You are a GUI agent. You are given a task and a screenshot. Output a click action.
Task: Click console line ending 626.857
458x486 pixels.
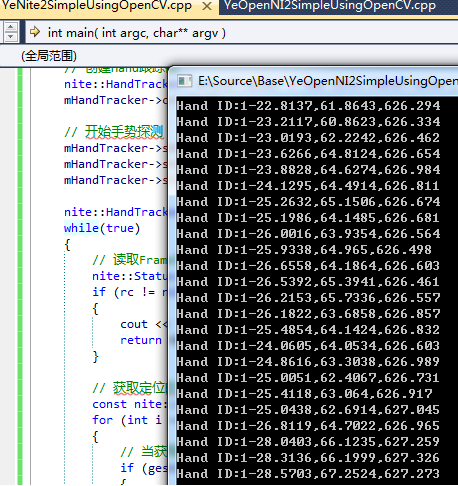click(308, 314)
